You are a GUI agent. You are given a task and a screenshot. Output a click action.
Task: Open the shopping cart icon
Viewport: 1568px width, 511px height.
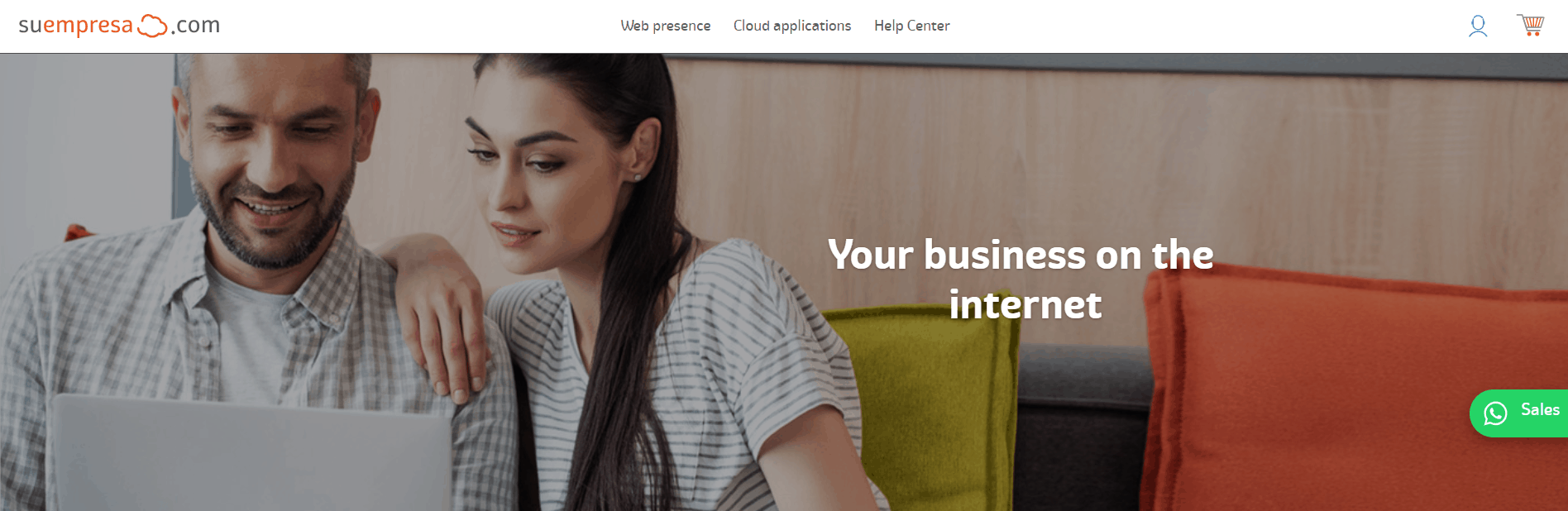(x=1530, y=25)
